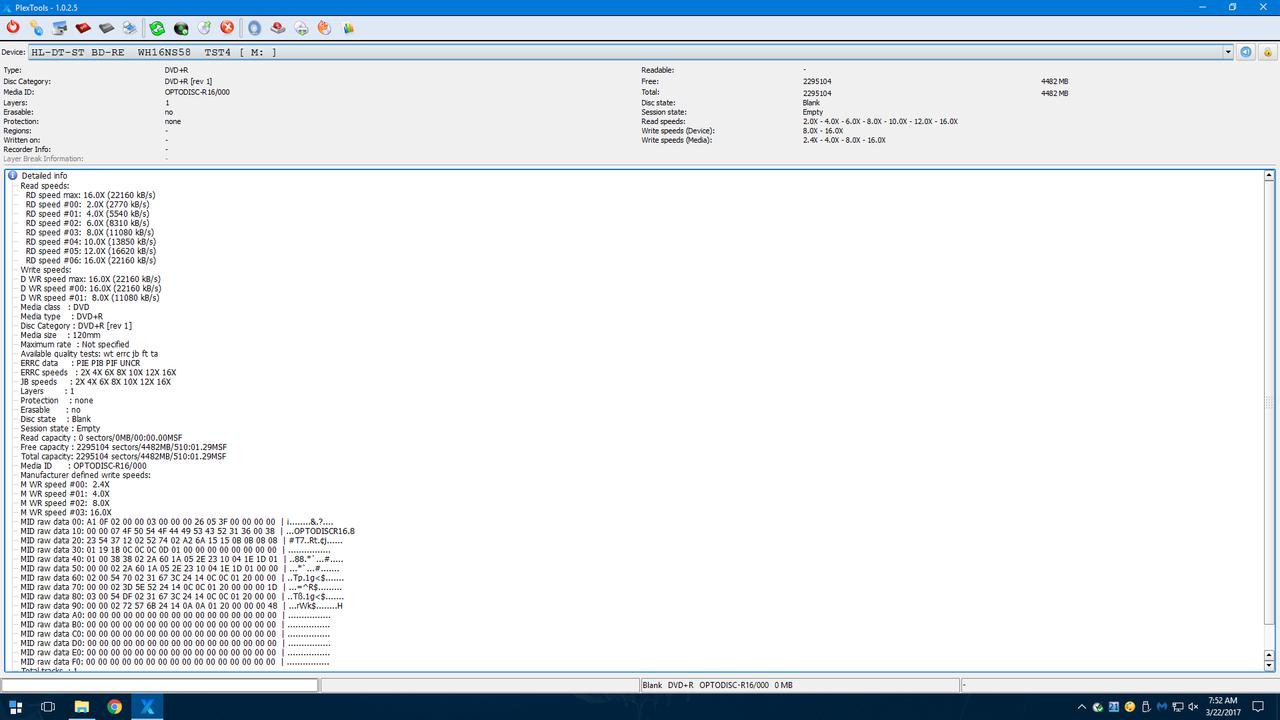Image resolution: width=1280 pixels, height=720 pixels.
Task: Click the status bar input field at bottom left
Action: 160,685
